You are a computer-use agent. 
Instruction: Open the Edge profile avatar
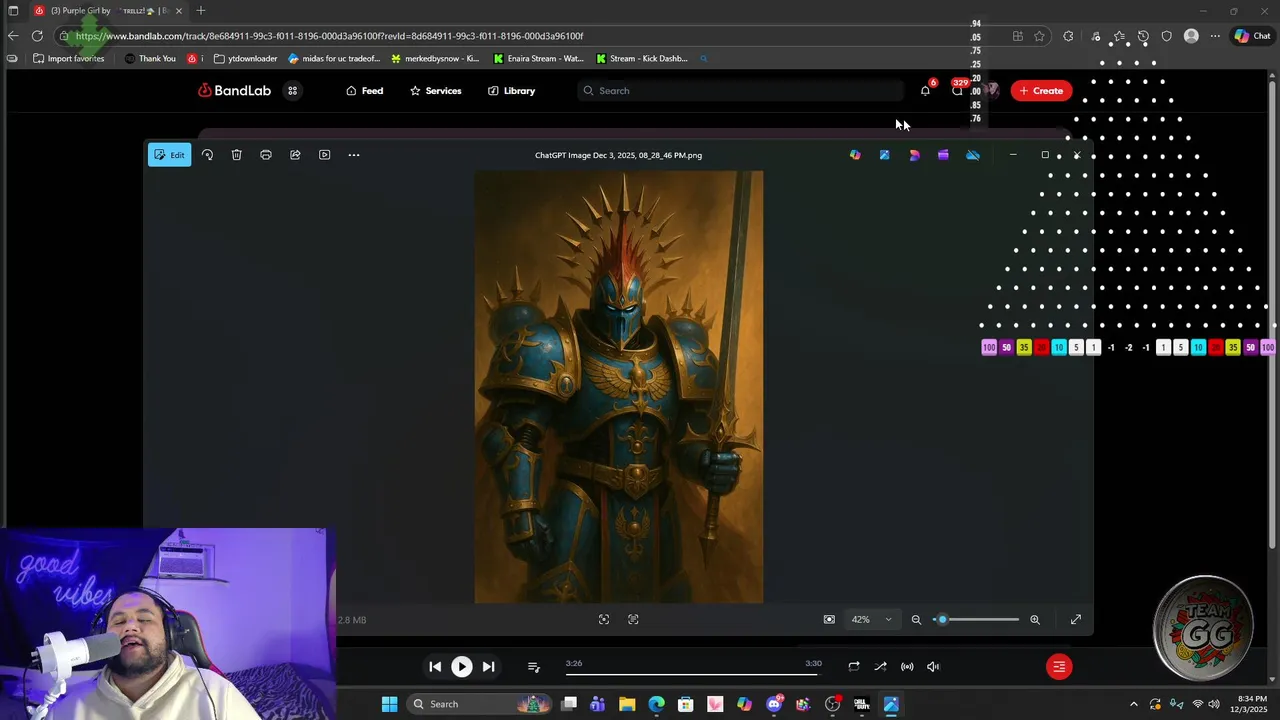pos(1191,36)
